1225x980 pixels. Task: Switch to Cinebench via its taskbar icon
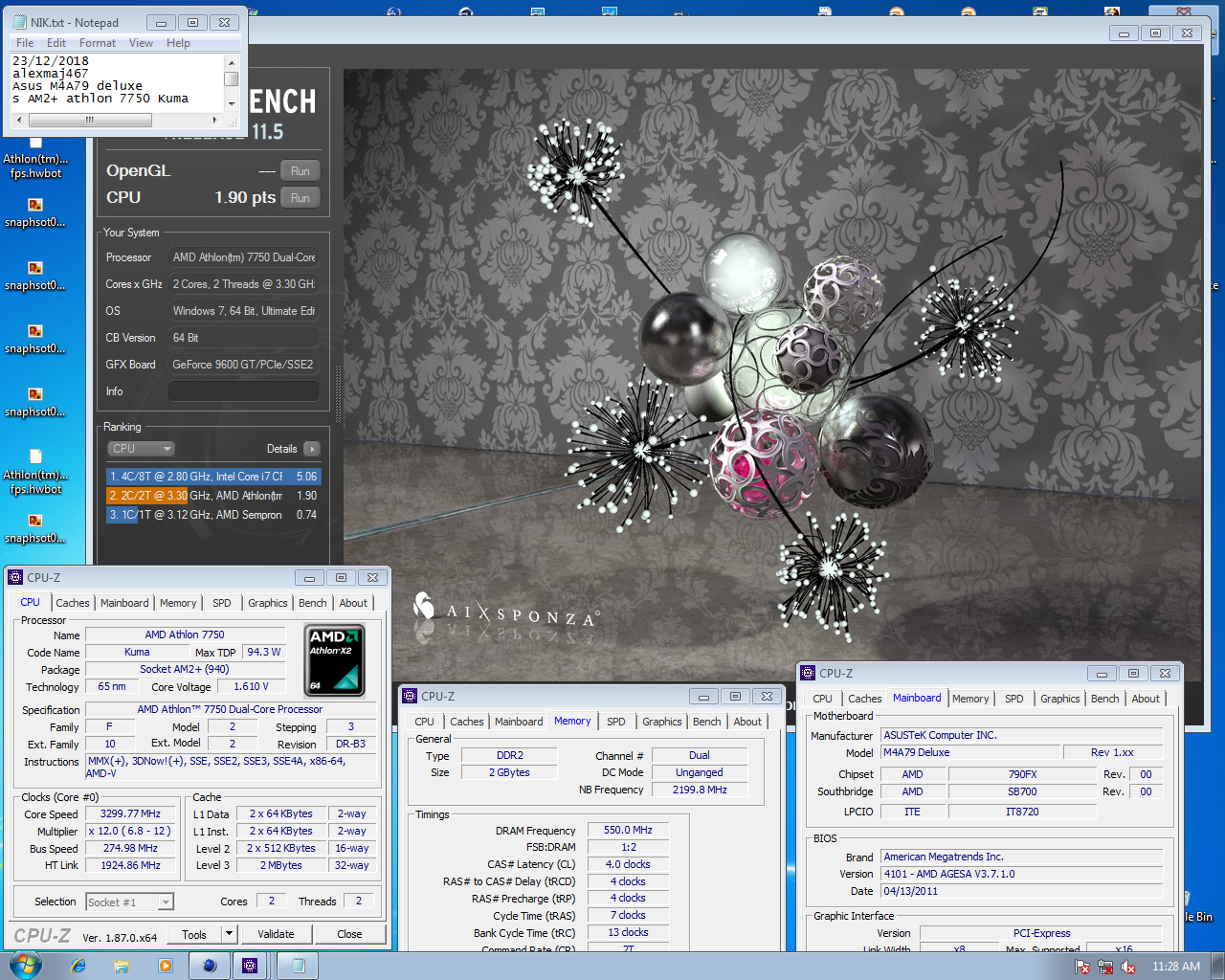(x=210, y=966)
